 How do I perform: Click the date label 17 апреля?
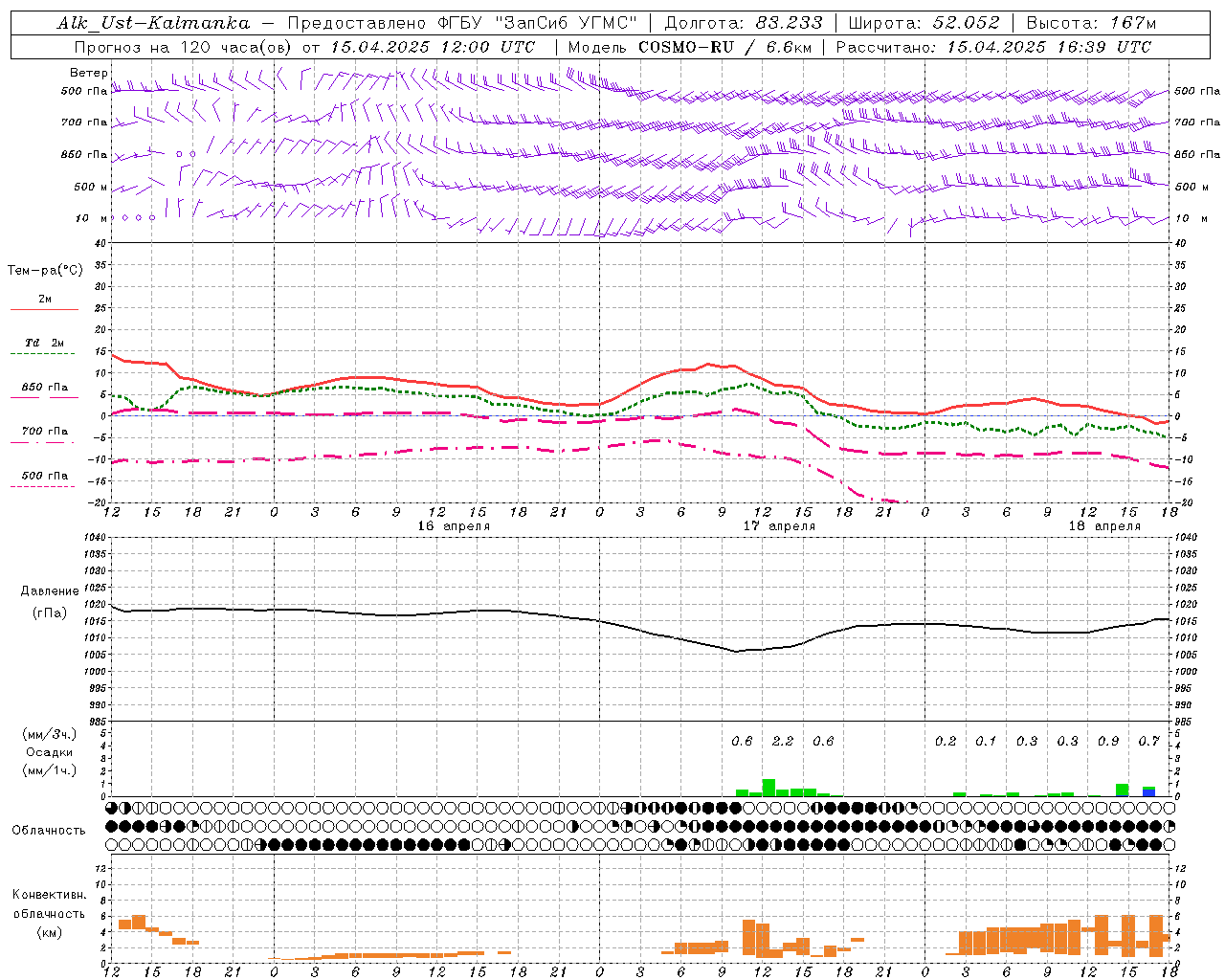pyautogui.click(x=780, y=526)
